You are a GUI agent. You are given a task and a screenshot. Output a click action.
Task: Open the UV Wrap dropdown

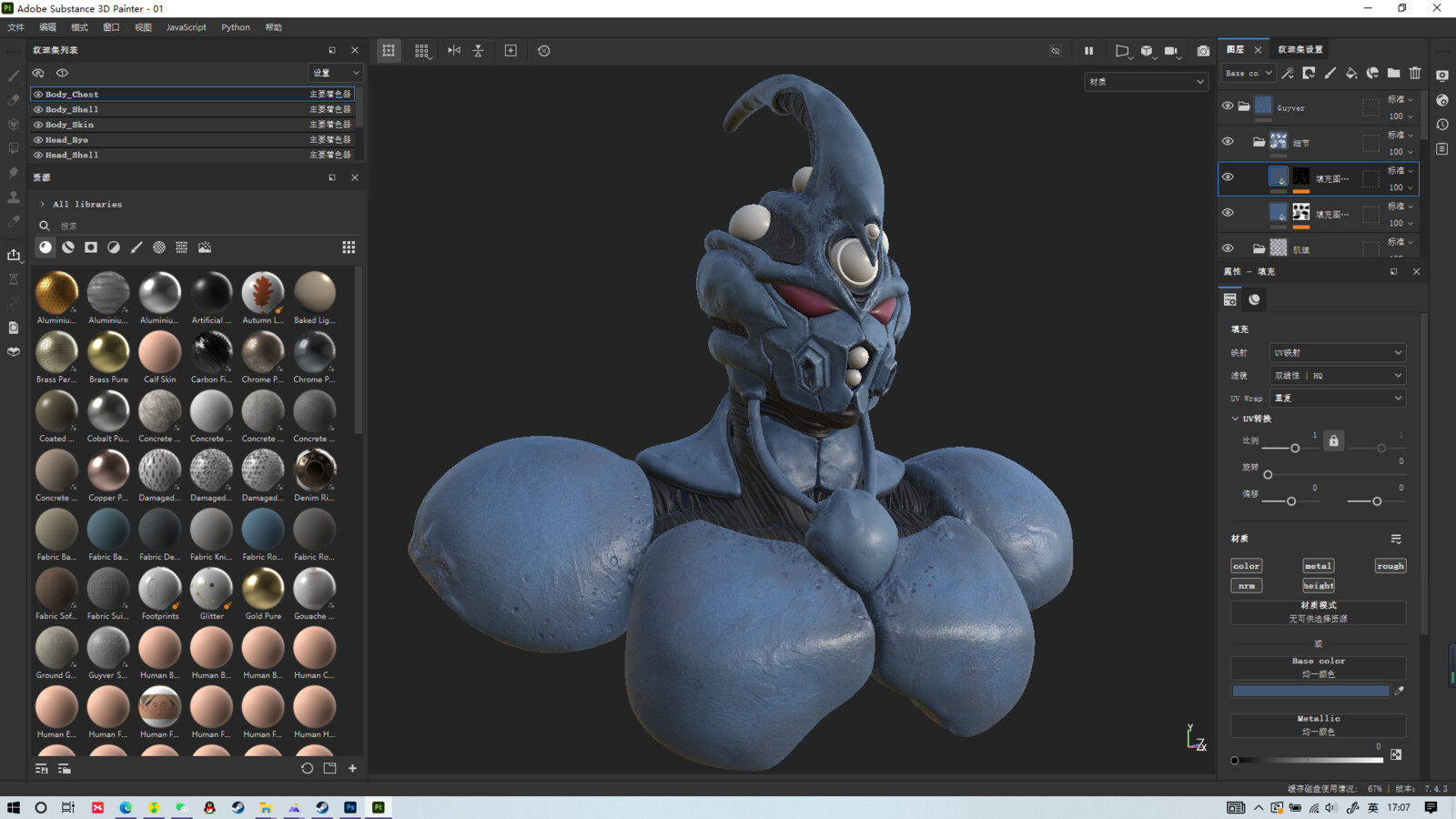[1338, 398]
